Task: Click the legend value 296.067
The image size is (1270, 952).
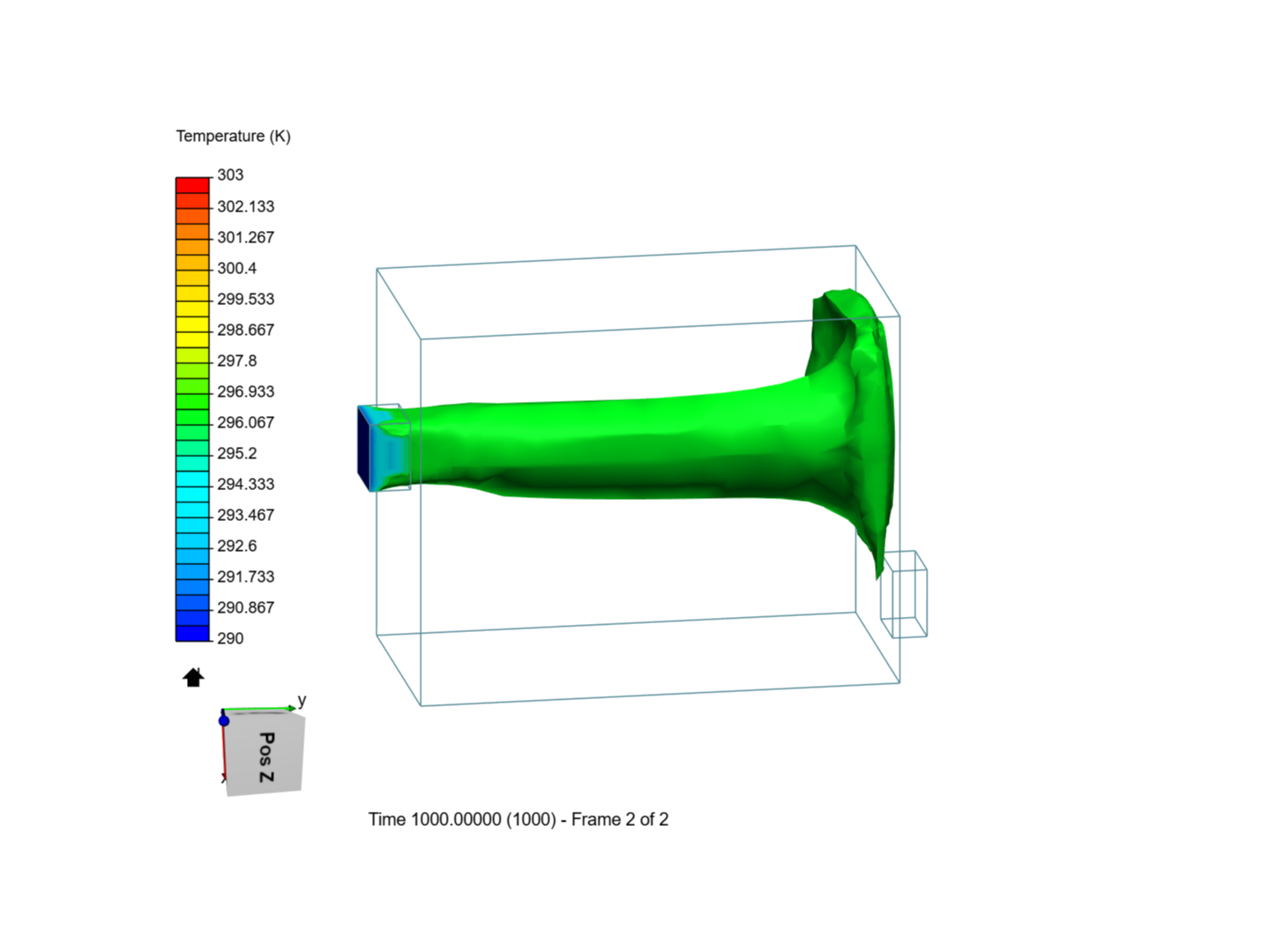Action: coord(246,422)
